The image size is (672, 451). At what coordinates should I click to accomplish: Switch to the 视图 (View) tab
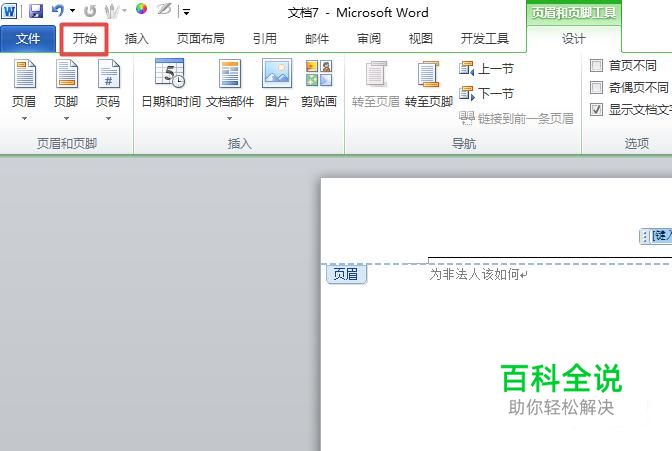point(420,39)
